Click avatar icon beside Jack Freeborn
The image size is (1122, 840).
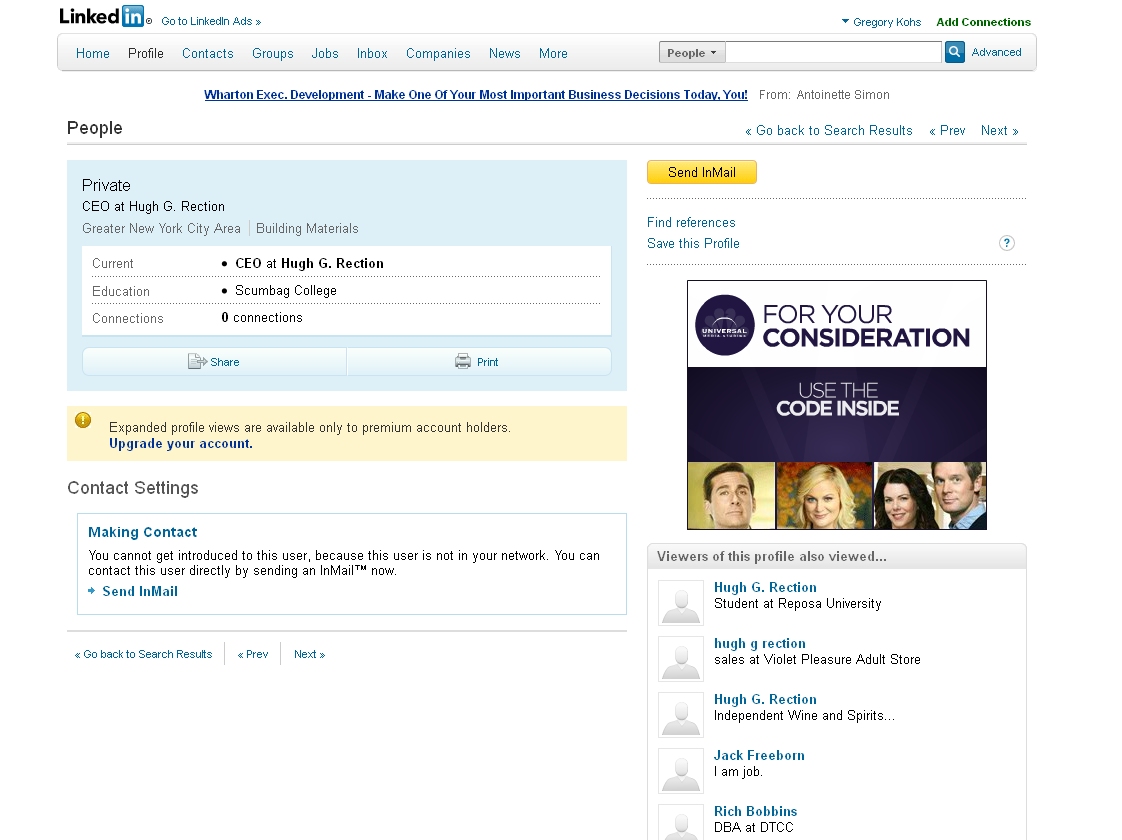(x=681, y=771)
